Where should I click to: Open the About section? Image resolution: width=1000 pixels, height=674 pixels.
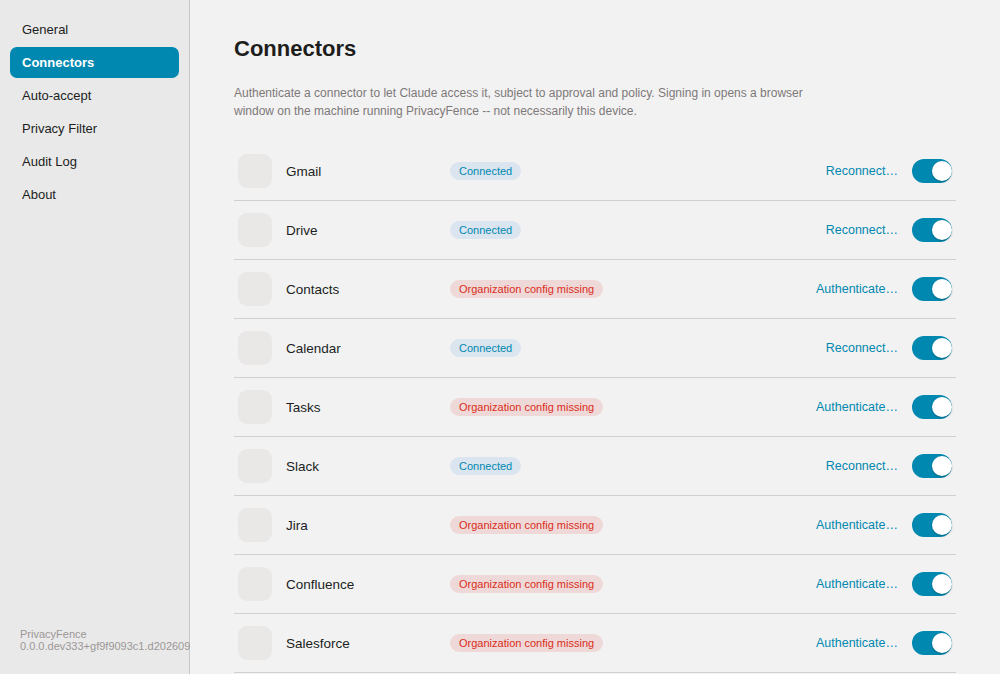pos(94,194)
